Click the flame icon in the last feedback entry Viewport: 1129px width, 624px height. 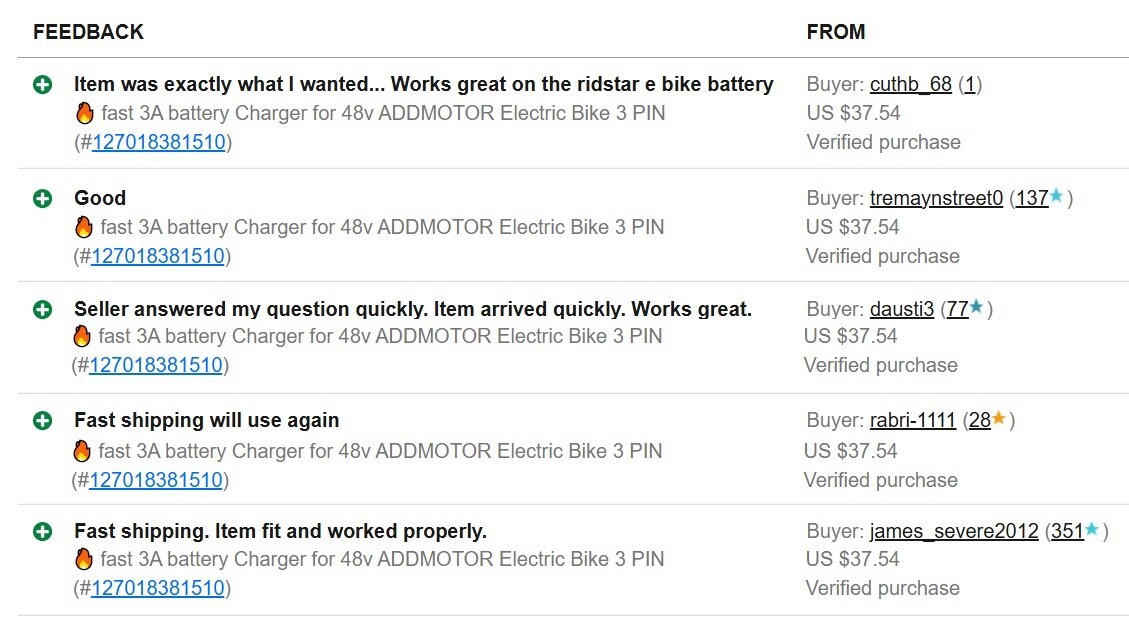(x=84, y=559)
